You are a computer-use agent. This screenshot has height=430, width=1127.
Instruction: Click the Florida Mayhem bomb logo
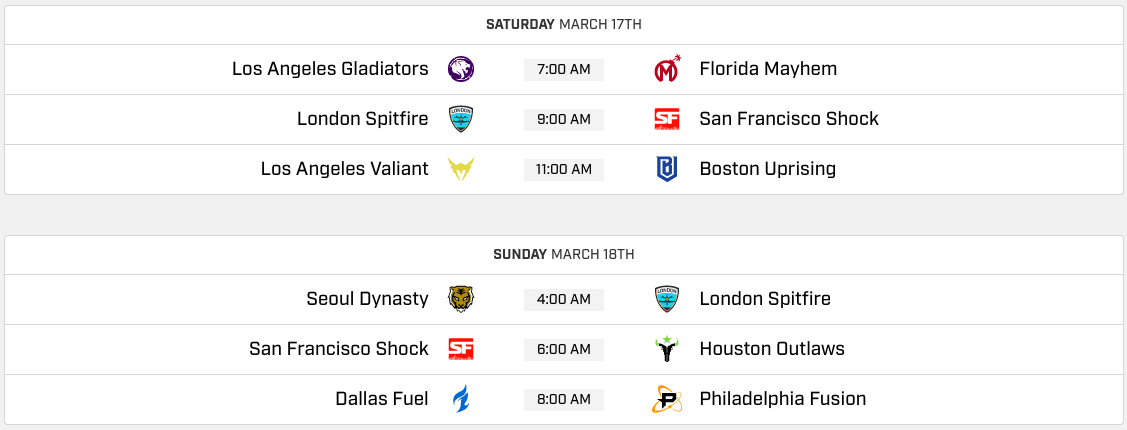coord(667,69)
